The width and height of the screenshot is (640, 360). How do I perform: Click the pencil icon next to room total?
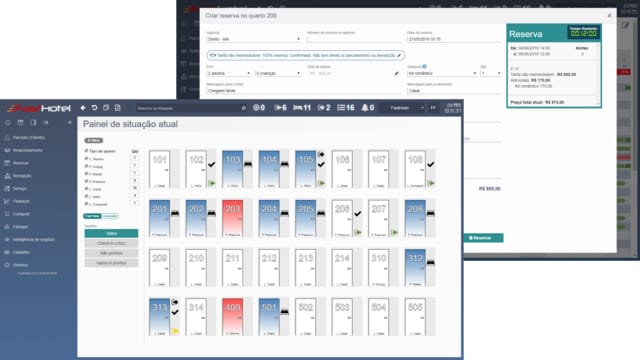(x=396, y=73)
